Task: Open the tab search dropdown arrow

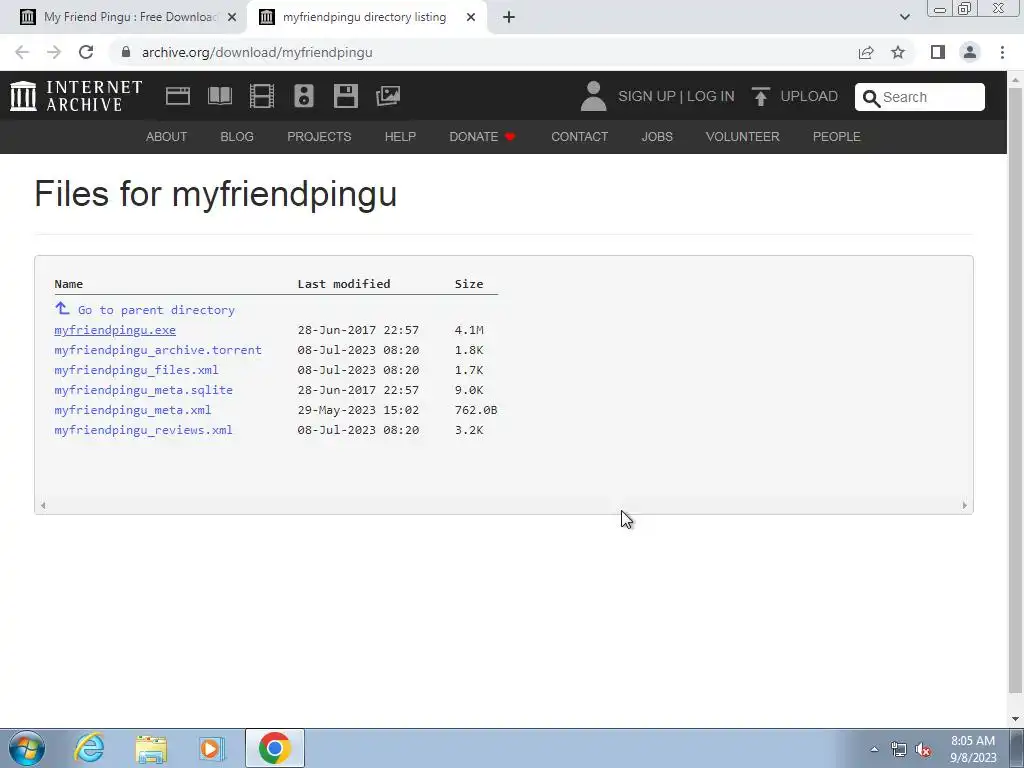Action: (x=904, y=17)
